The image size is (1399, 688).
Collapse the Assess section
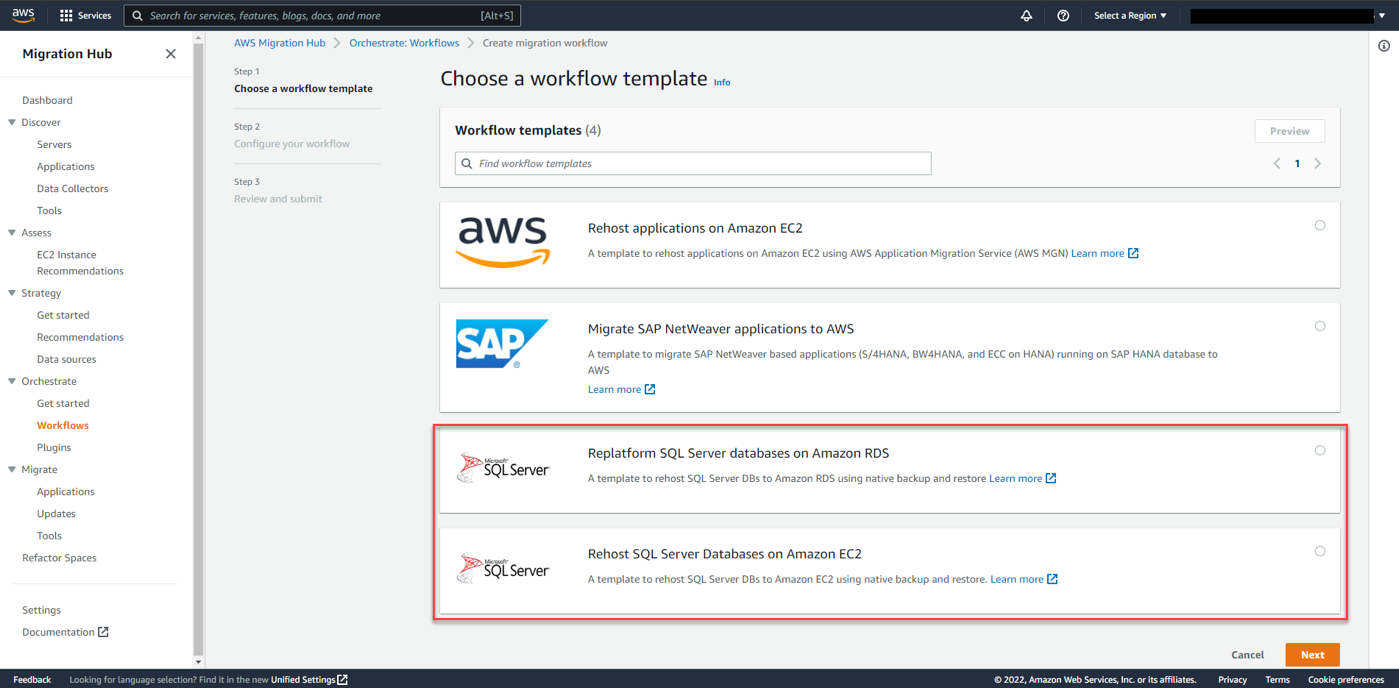click(x=12, y=233)
